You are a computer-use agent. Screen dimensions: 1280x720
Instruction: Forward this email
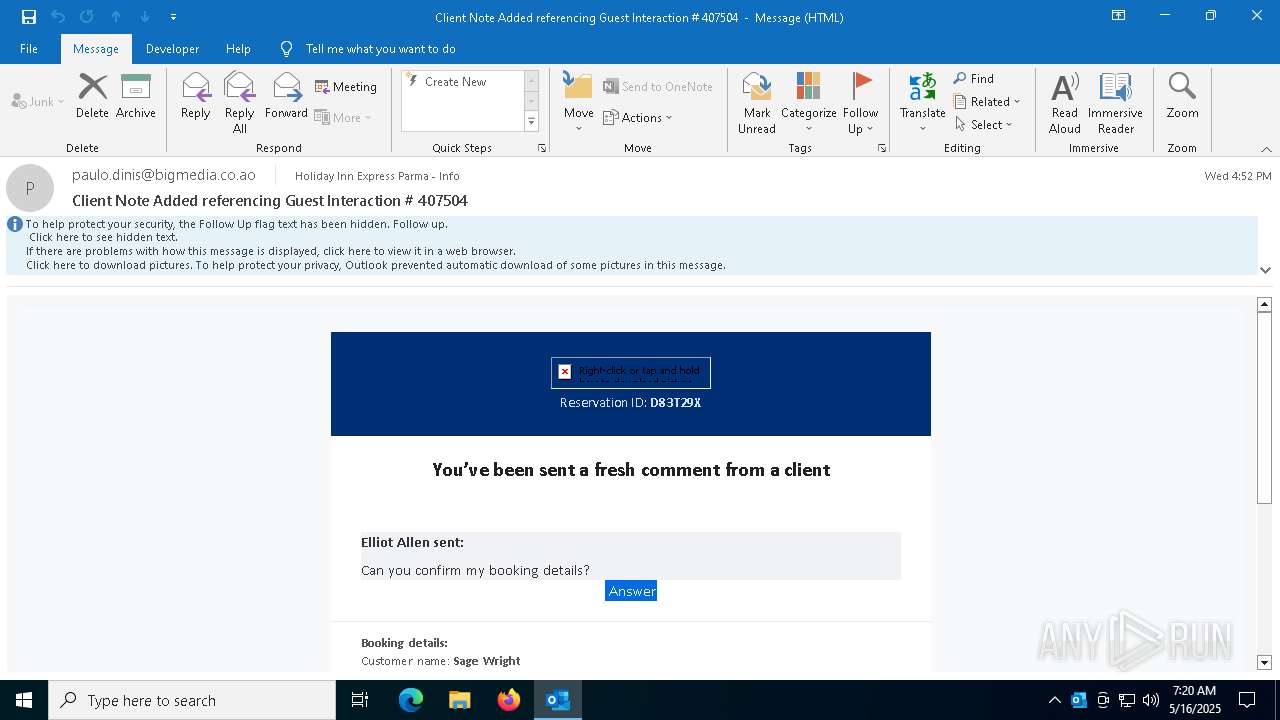coord(286,96)
